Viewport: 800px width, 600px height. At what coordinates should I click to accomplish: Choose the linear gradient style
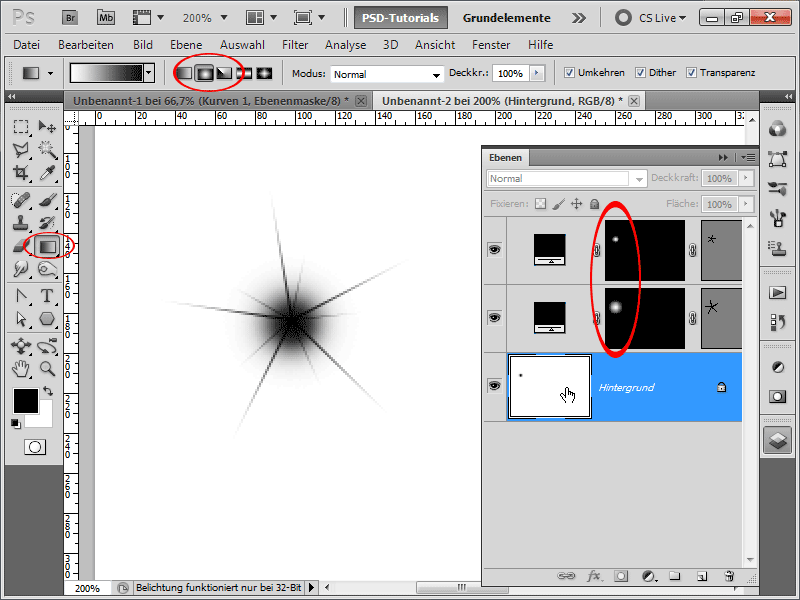click(x=185, y=73)
